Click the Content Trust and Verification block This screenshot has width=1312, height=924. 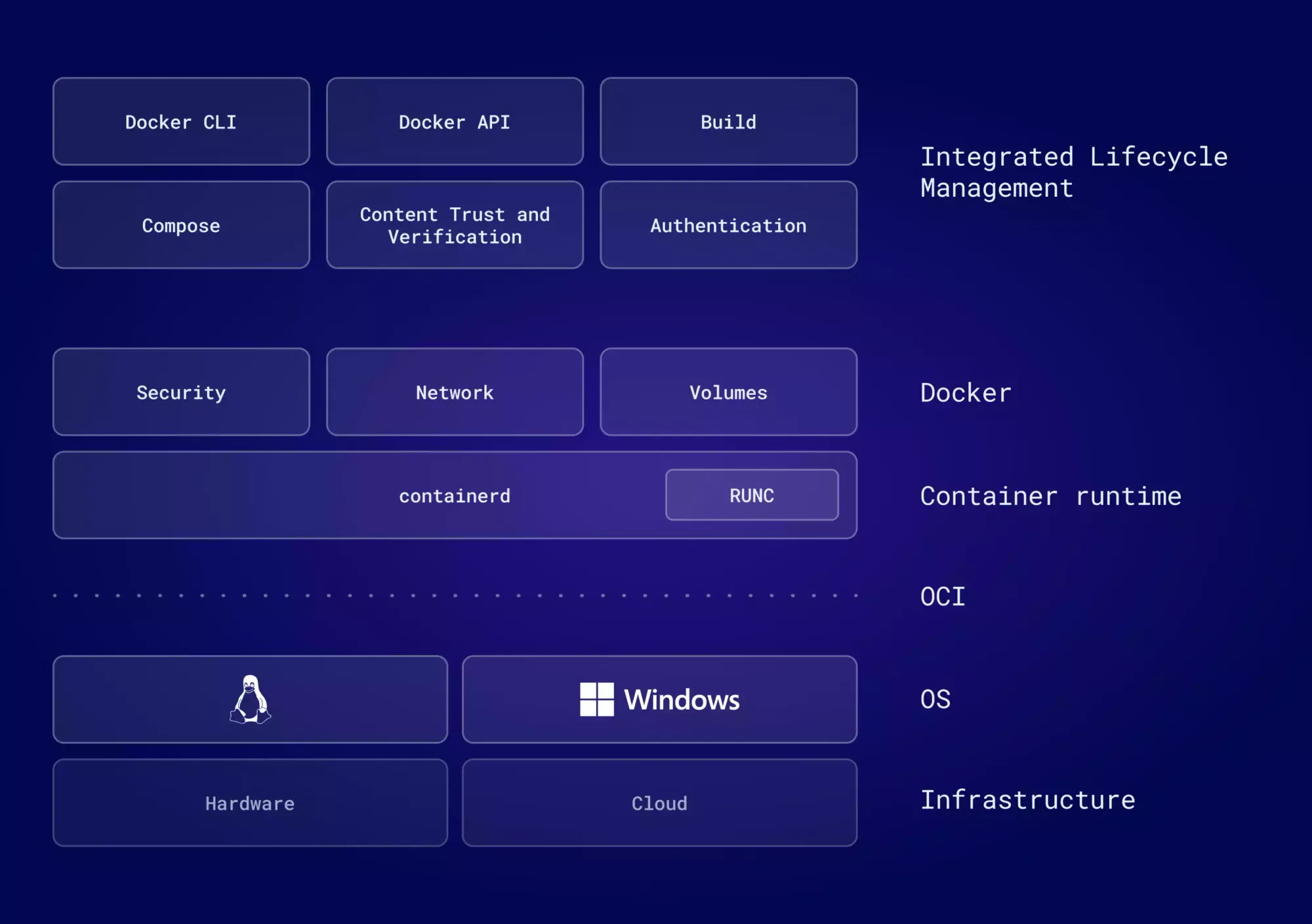pyautogui.click(x=456, y=225)
